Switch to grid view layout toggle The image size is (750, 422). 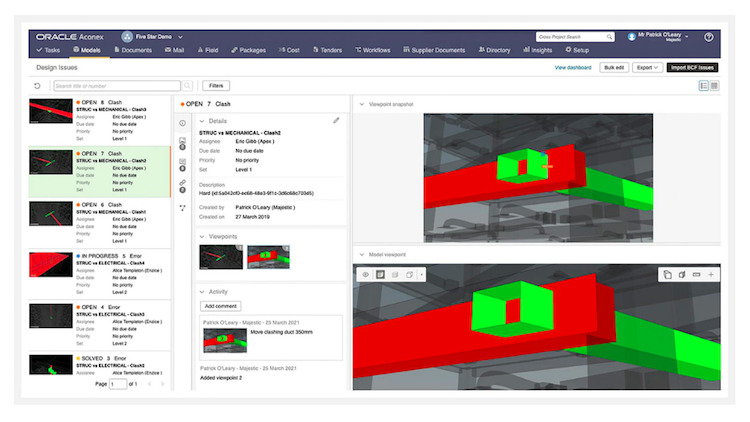pos(714,86)
